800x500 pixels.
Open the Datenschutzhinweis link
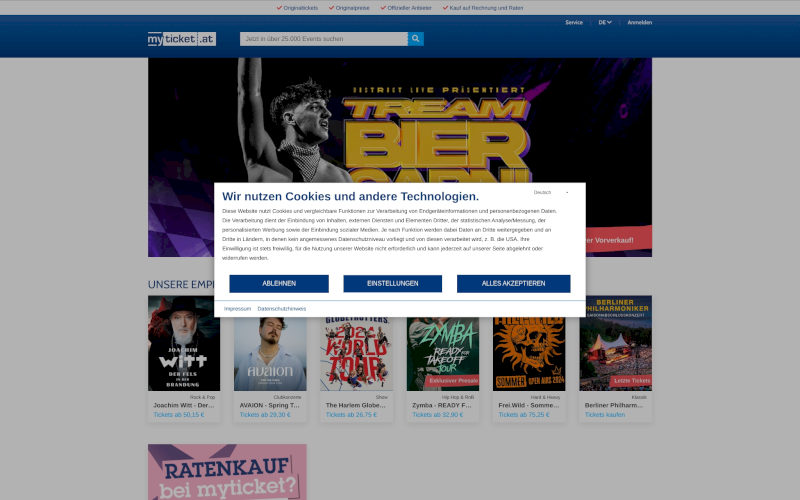pyautogui.click(x=282, y=309)
